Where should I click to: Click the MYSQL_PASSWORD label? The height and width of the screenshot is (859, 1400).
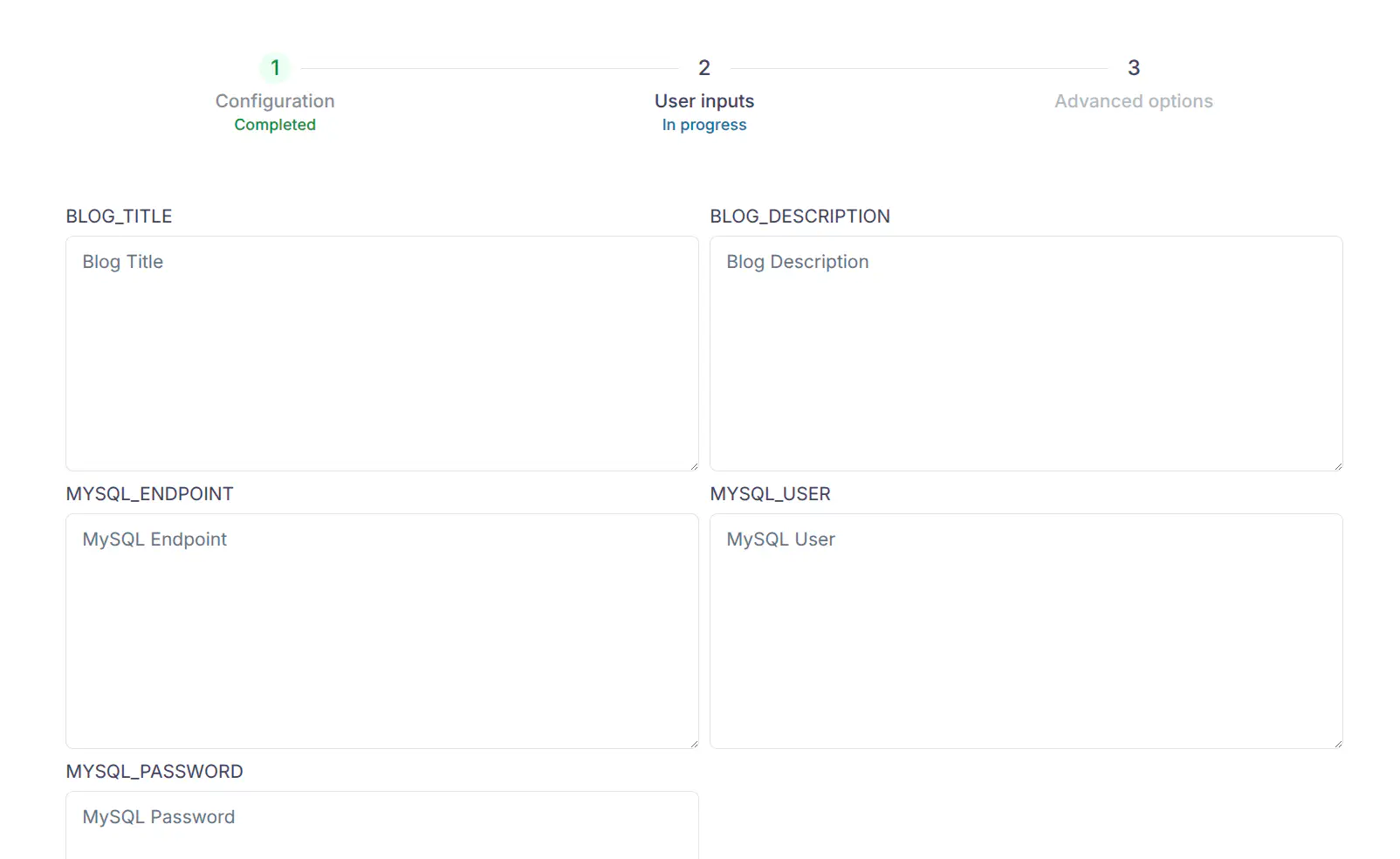coord(154,772)
